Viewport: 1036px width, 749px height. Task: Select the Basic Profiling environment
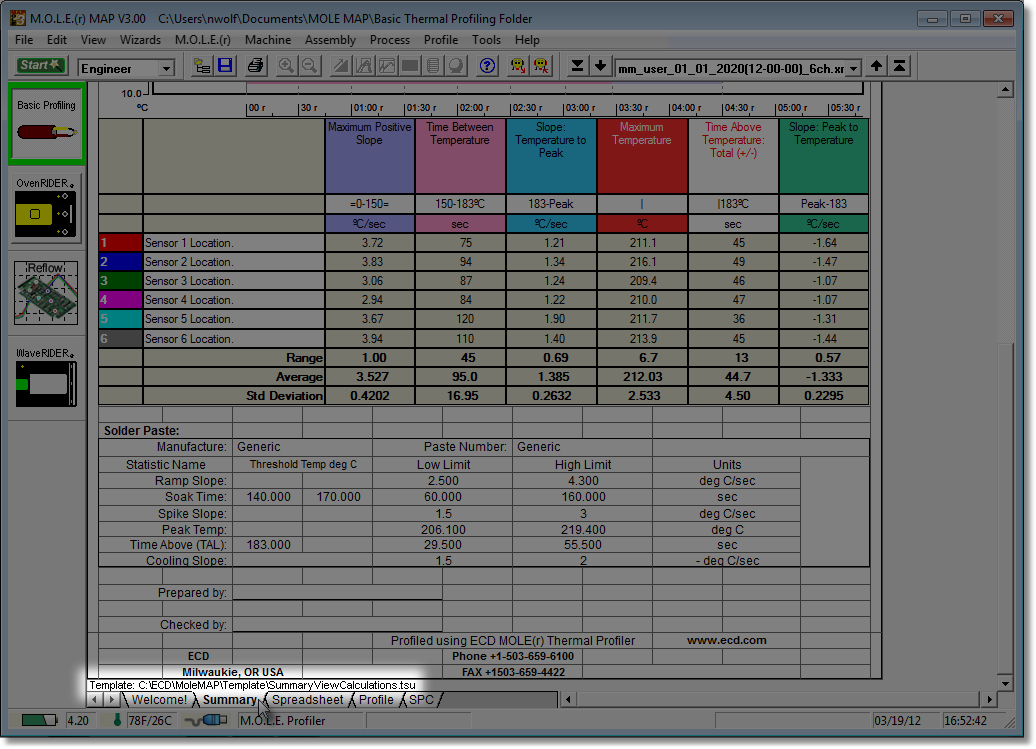[x=46, y=124]
